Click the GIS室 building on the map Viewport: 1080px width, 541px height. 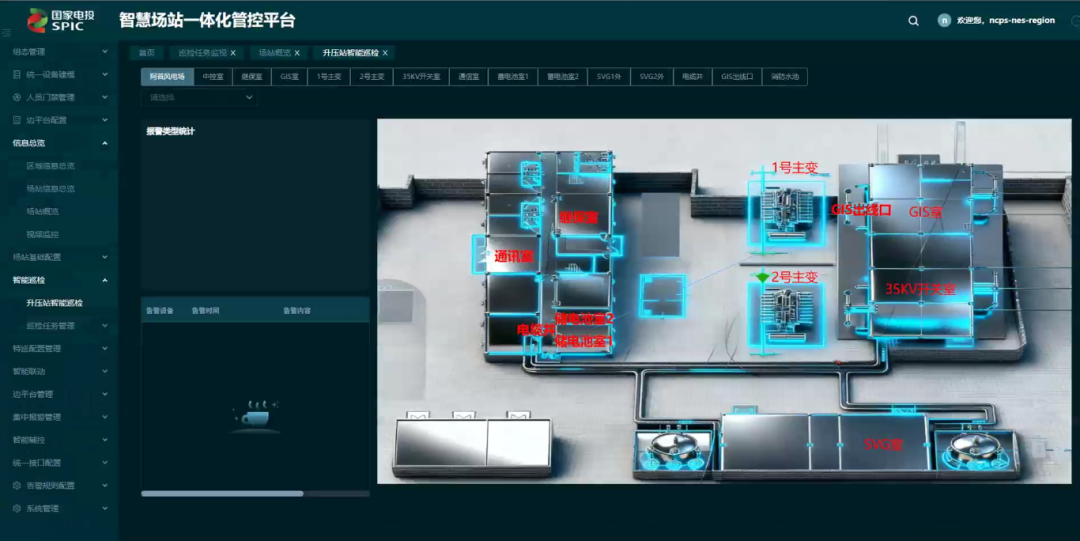(x=925, y=212)
